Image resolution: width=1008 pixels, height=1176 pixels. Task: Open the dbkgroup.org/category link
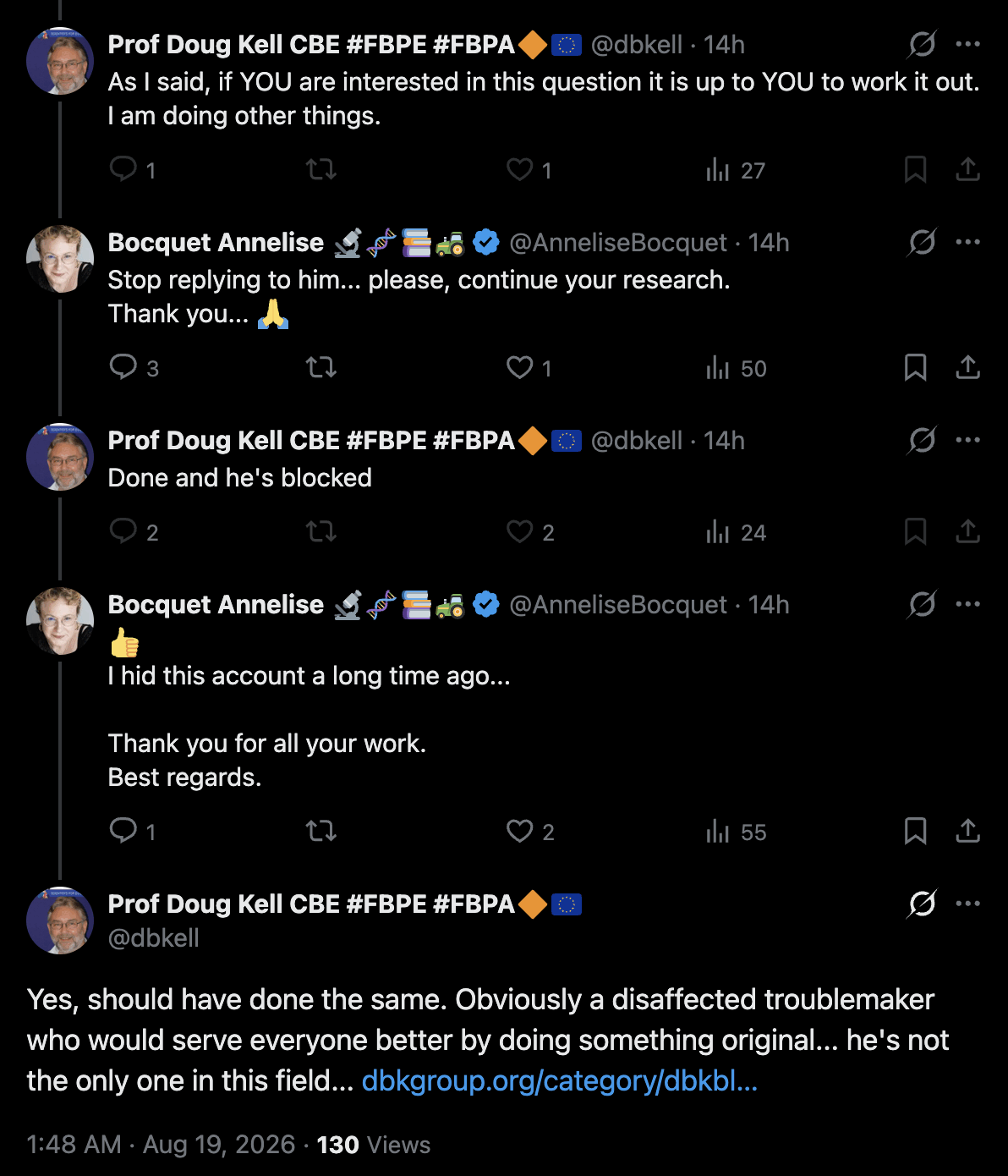pos(559,1080)
